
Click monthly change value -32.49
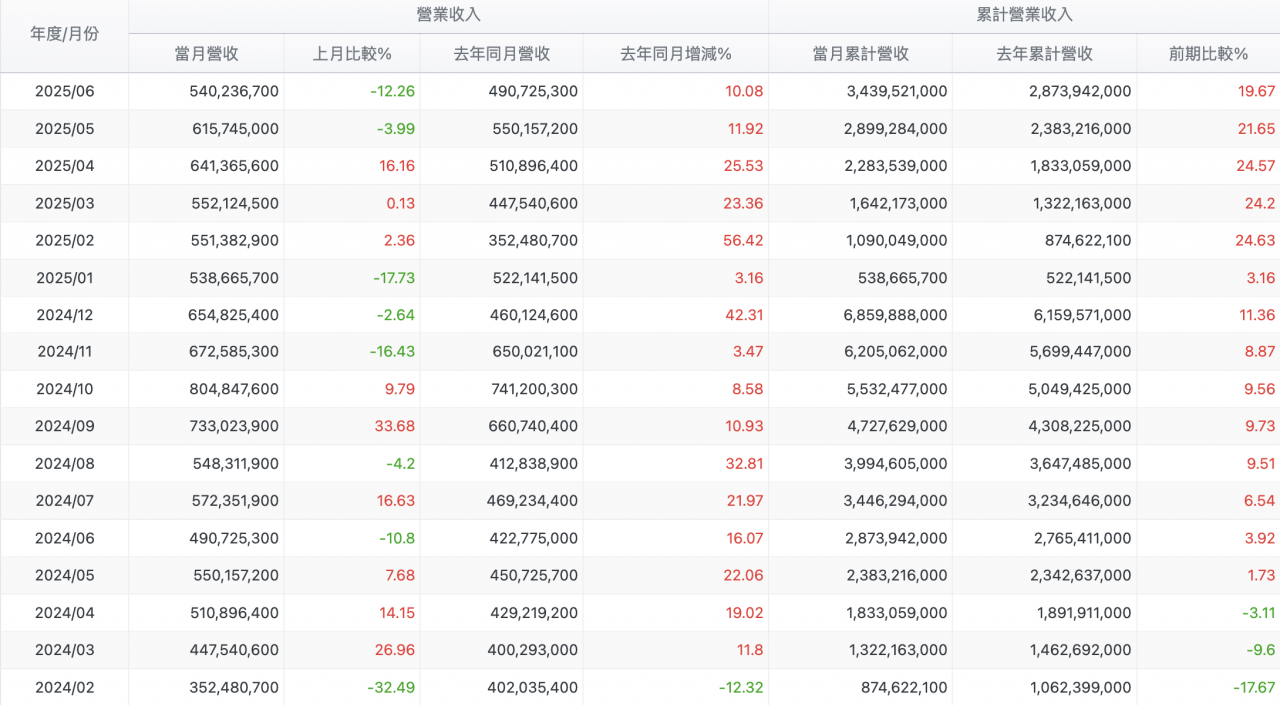pyautogui.click(x=391, y=688)
